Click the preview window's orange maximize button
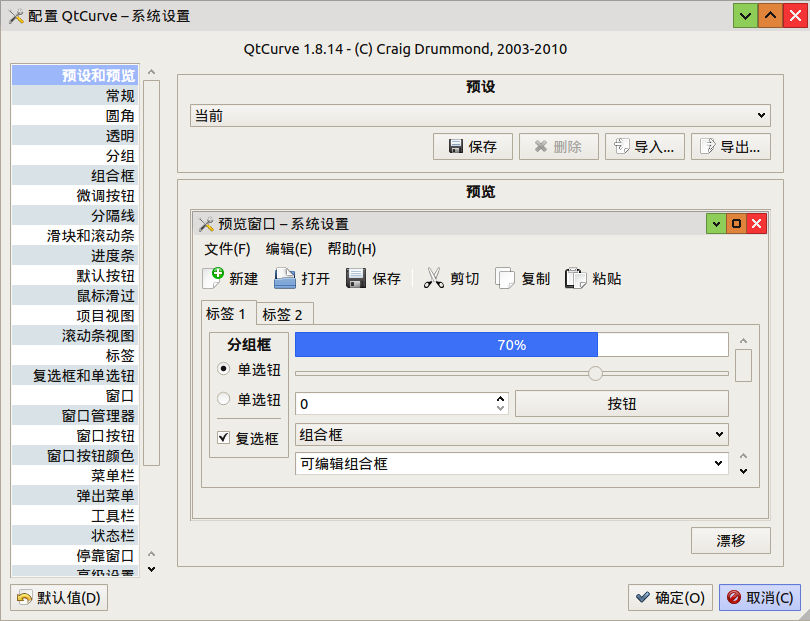 pos(736,224)
